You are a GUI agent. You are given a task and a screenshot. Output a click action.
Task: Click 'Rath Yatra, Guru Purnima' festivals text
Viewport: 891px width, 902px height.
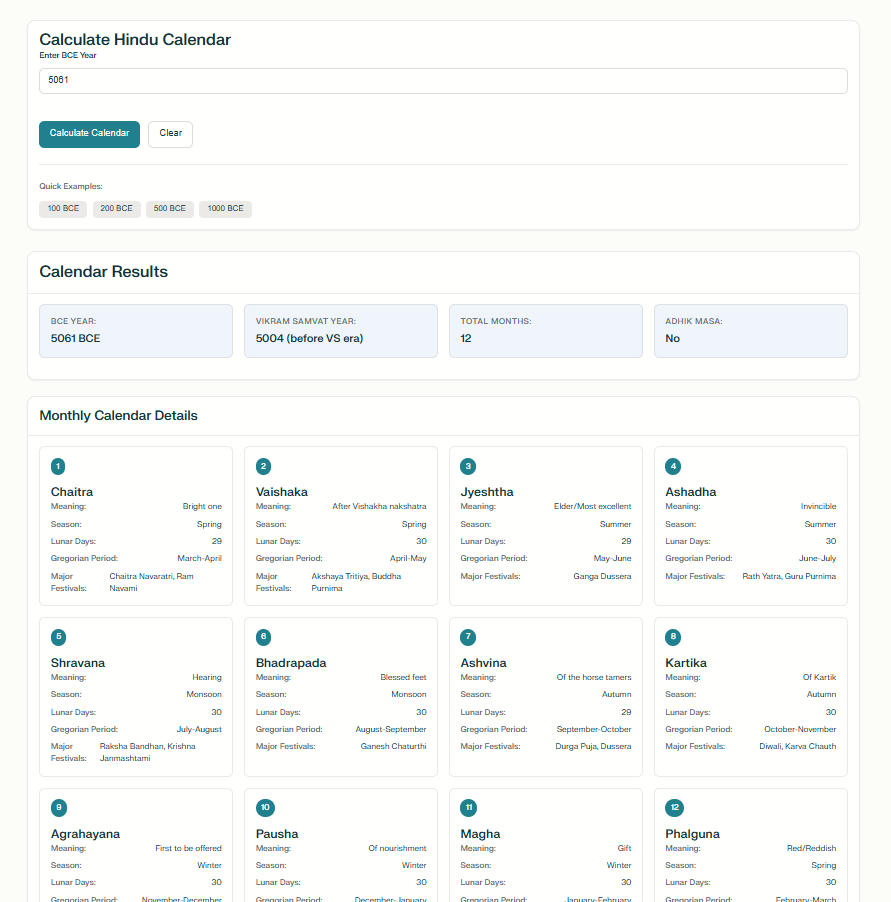point(789,576)
